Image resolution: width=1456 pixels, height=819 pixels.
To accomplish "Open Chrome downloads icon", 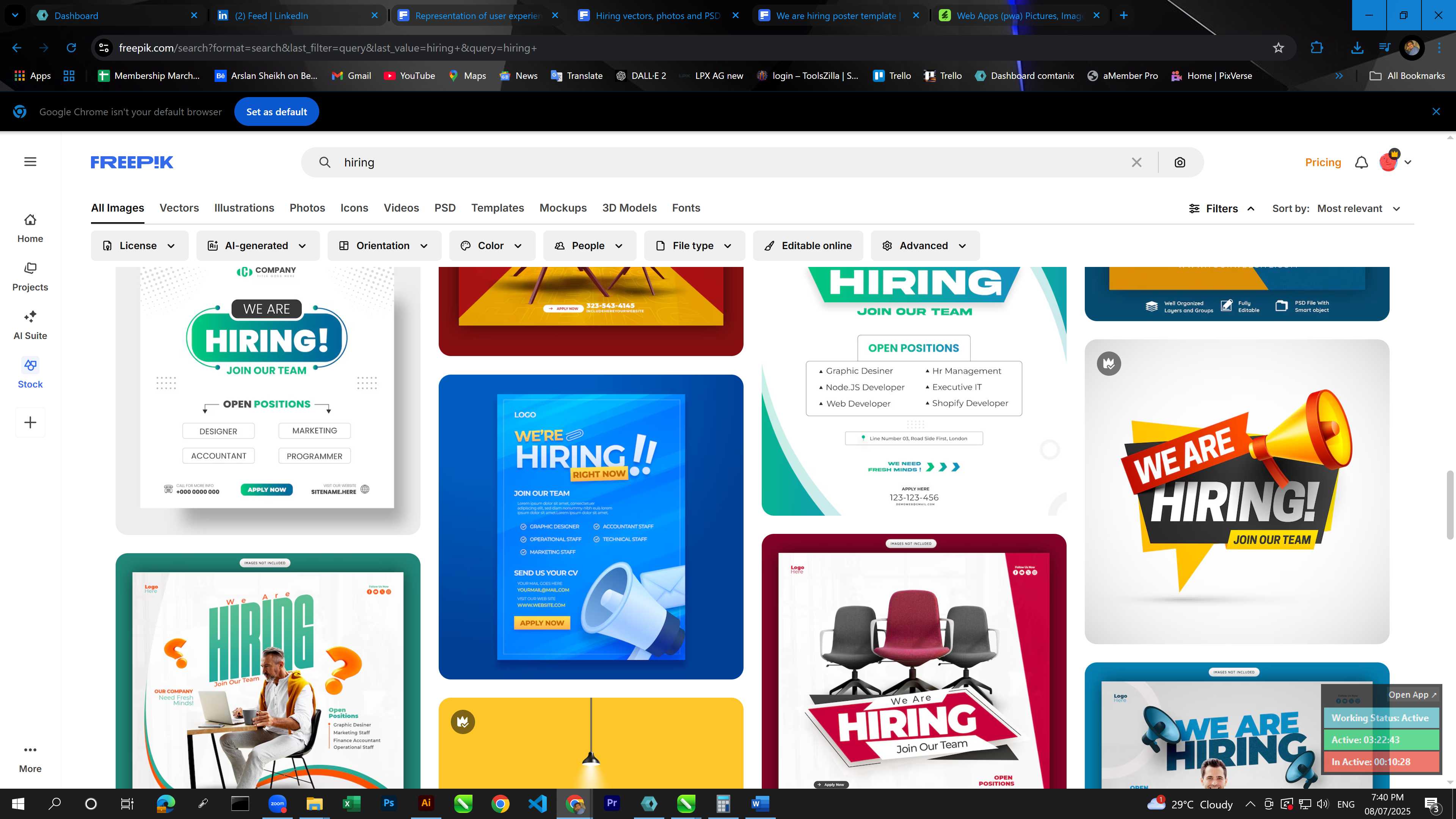I will pos(1357,48).
